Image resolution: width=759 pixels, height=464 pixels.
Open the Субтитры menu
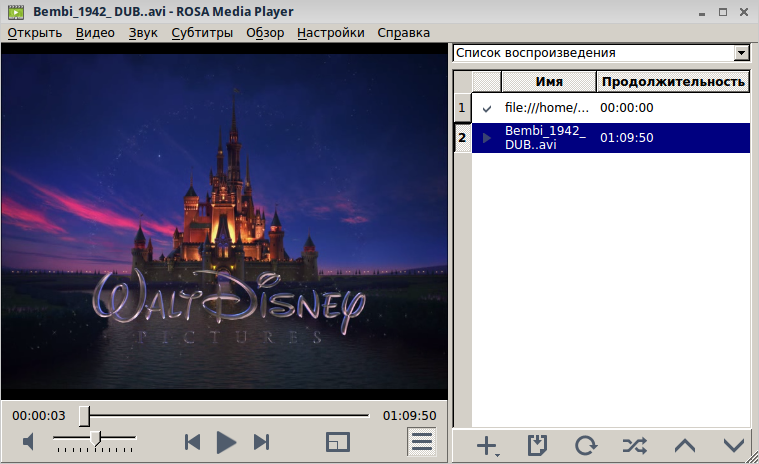pyautogui.click(x=202, y=33)
